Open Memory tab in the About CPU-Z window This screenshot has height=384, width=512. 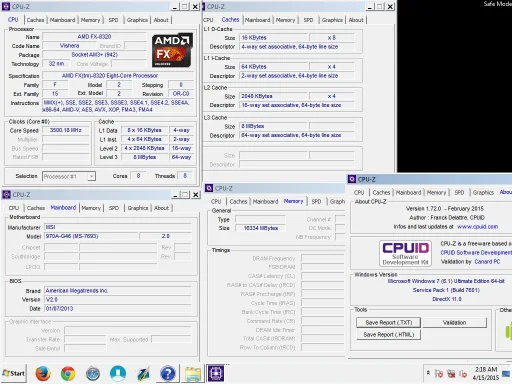[x=436, y=193]
